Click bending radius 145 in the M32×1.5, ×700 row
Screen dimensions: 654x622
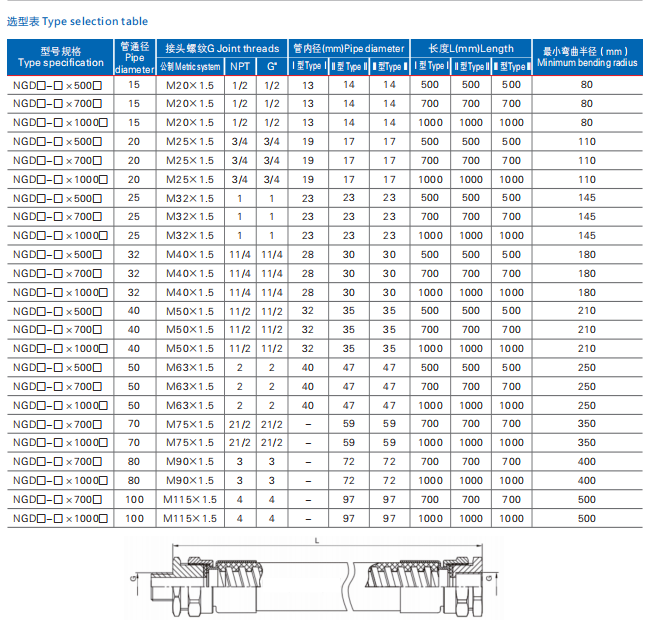click(x=587, y=217)
